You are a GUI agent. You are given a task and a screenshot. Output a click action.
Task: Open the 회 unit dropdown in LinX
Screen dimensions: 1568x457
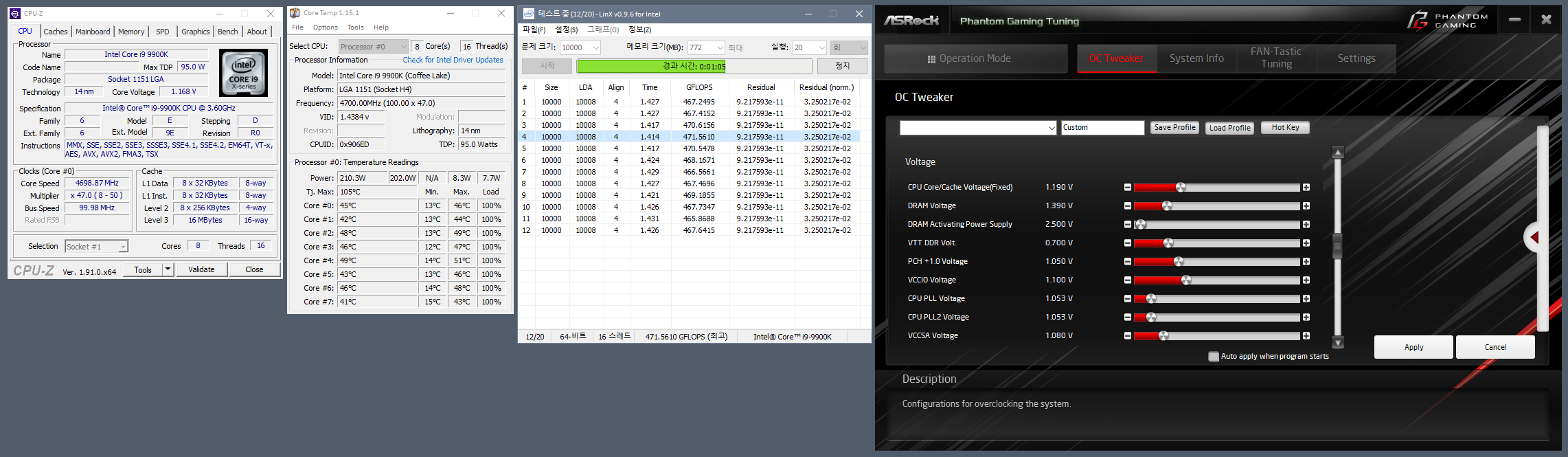[849, 47]
